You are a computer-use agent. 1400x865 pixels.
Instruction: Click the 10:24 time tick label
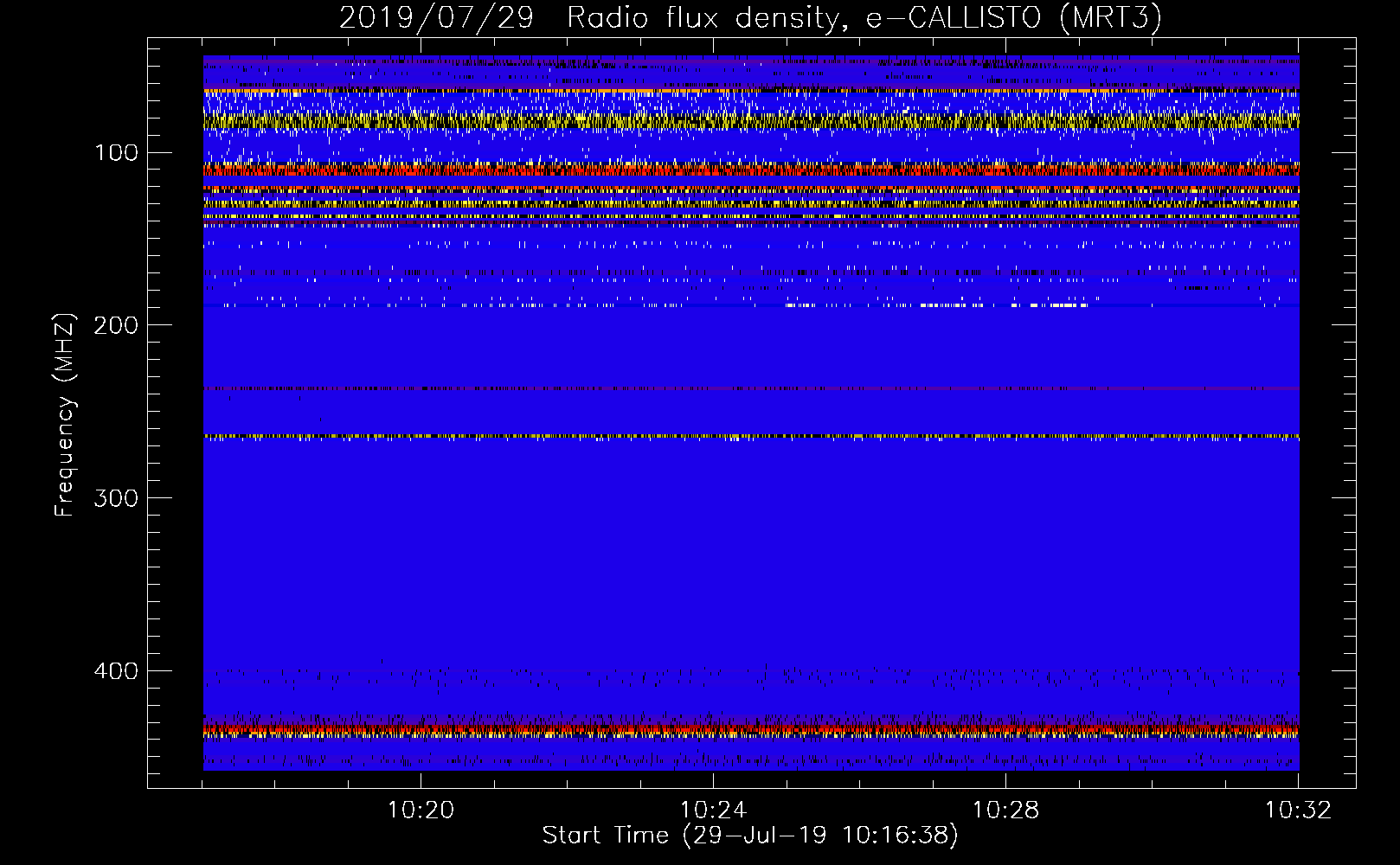pyautogui.click(x=713, y=811)
